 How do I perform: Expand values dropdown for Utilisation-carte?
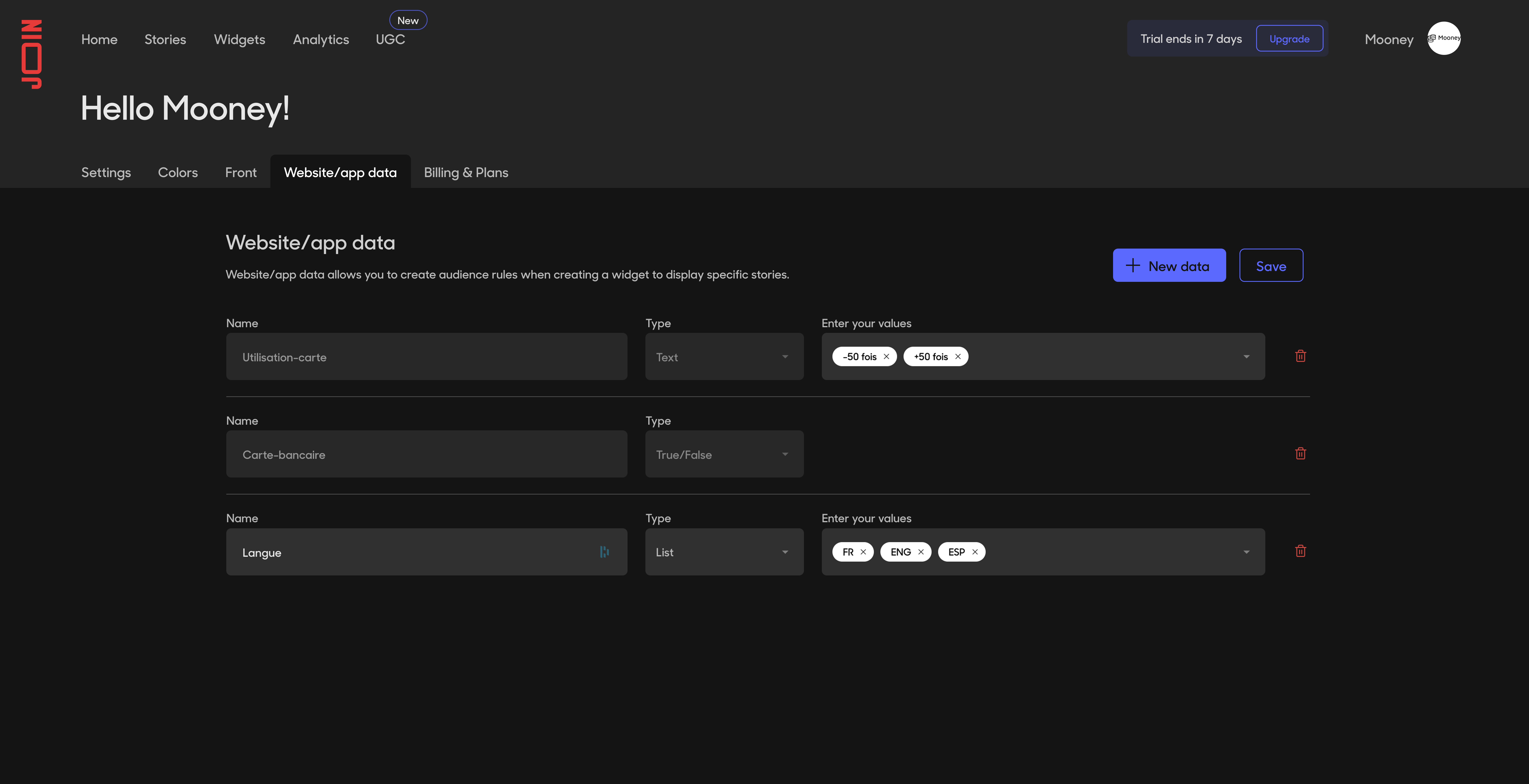1246,357
